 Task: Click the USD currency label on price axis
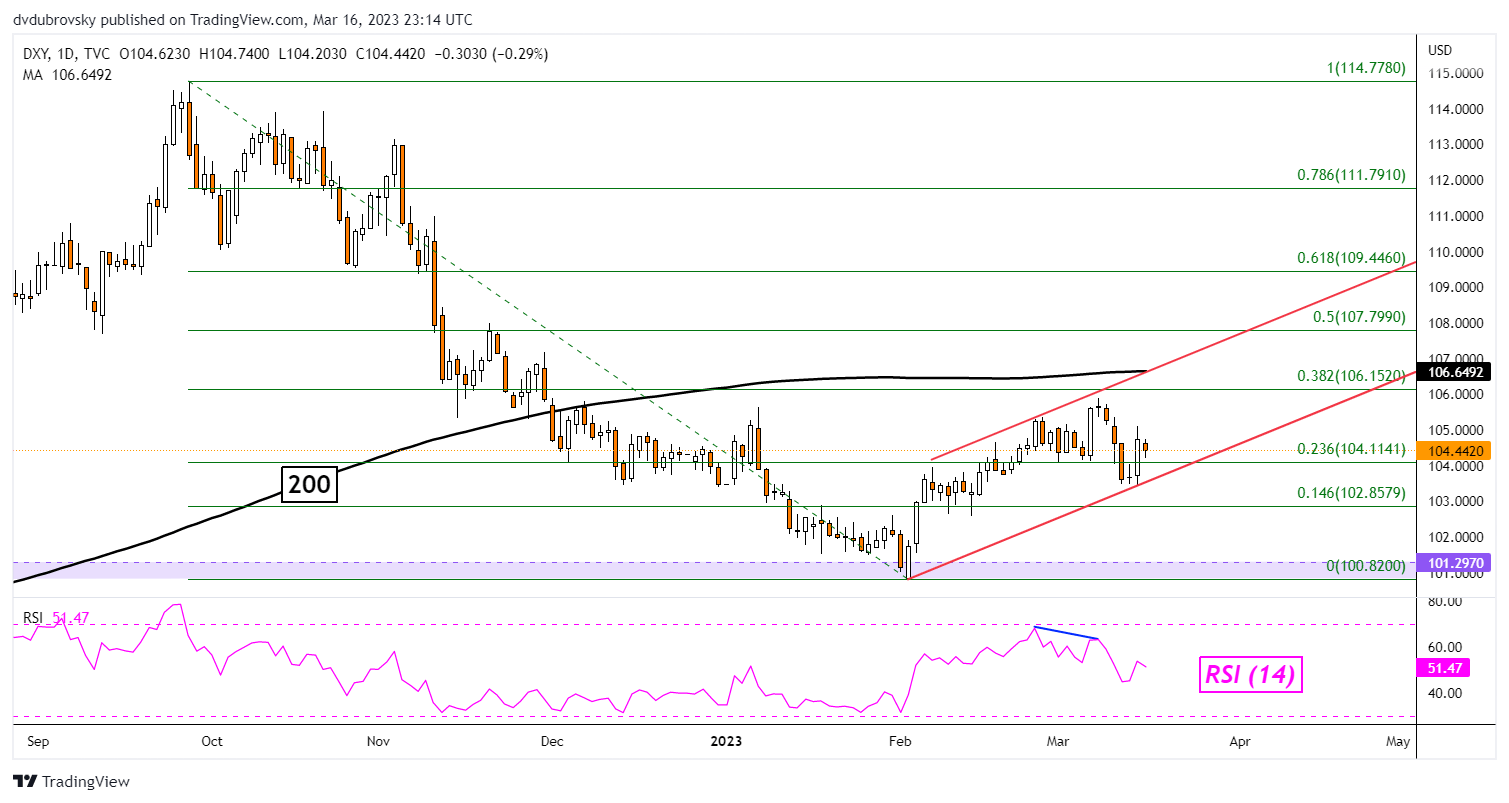1440,50
